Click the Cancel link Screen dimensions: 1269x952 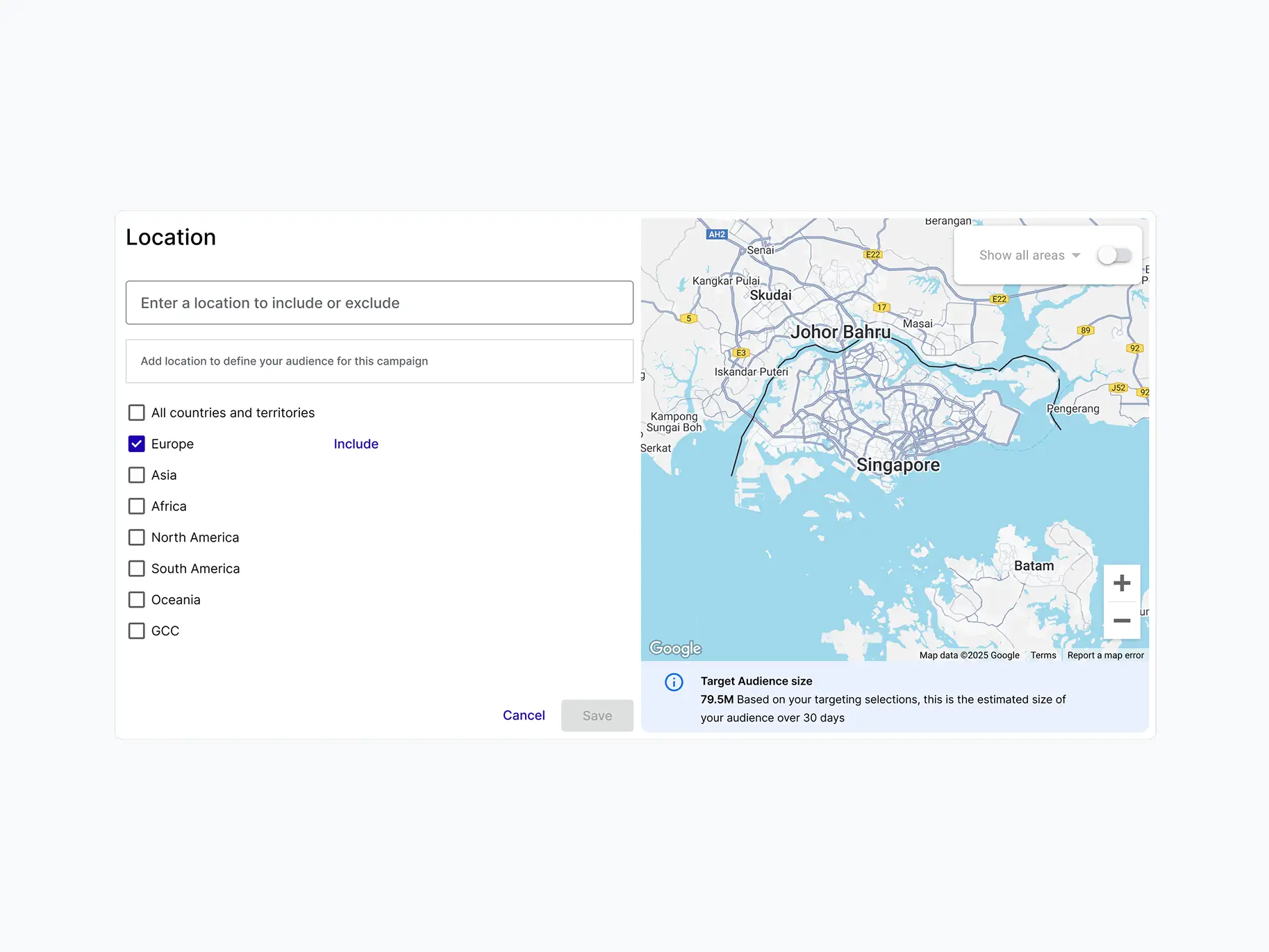(524, 715)
